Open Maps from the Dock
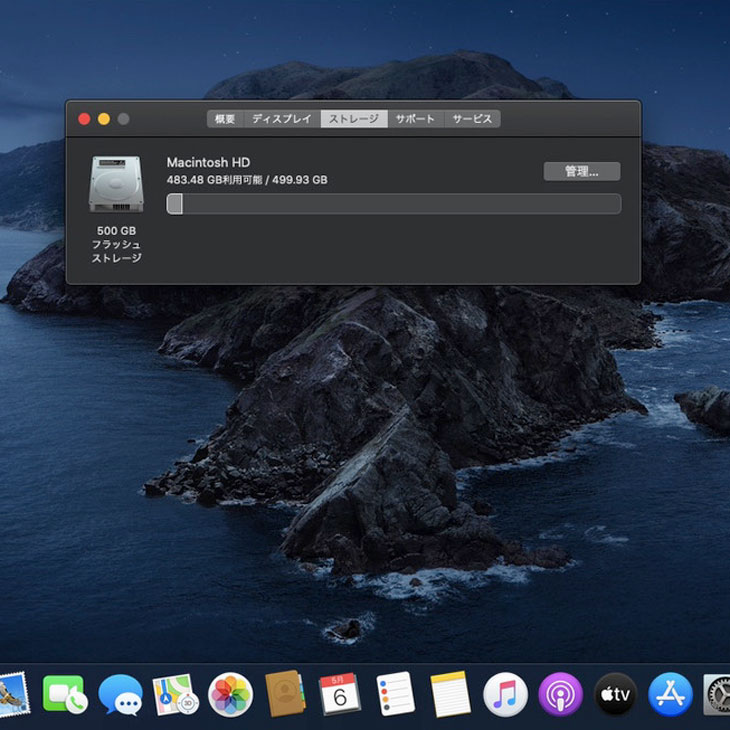730x730 pixels. pyautogui.click(x=175, y=694)
